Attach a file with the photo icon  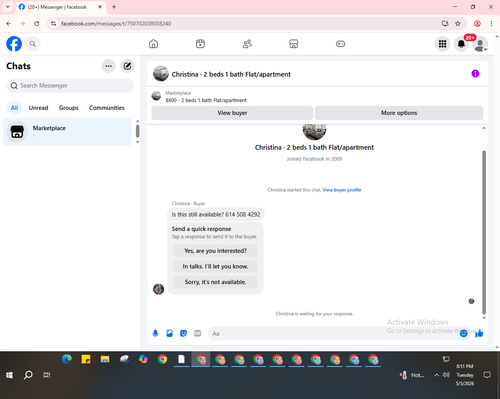169,333
